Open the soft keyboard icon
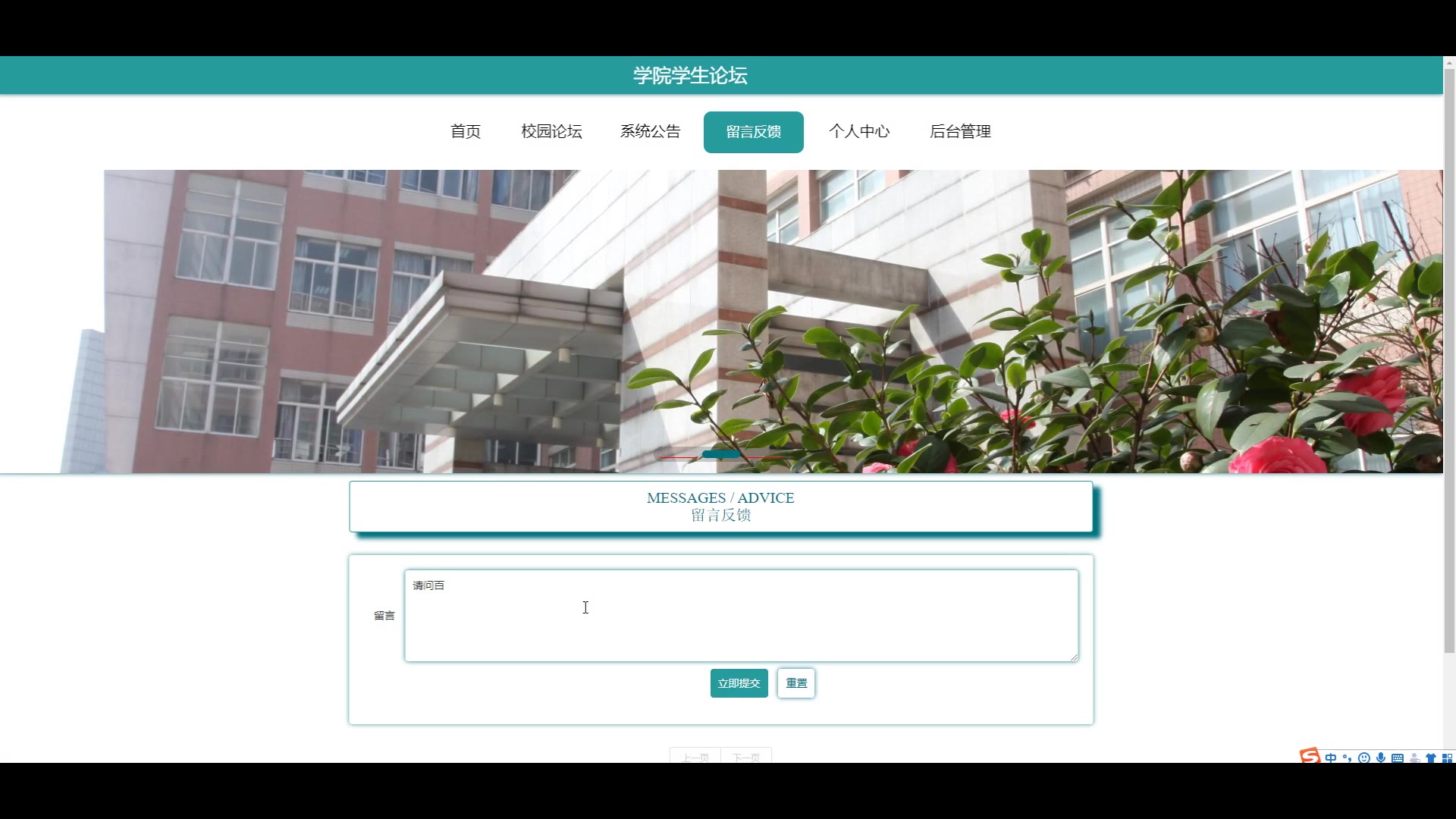Viewport: 1456px width, 819px height. 1397,758
